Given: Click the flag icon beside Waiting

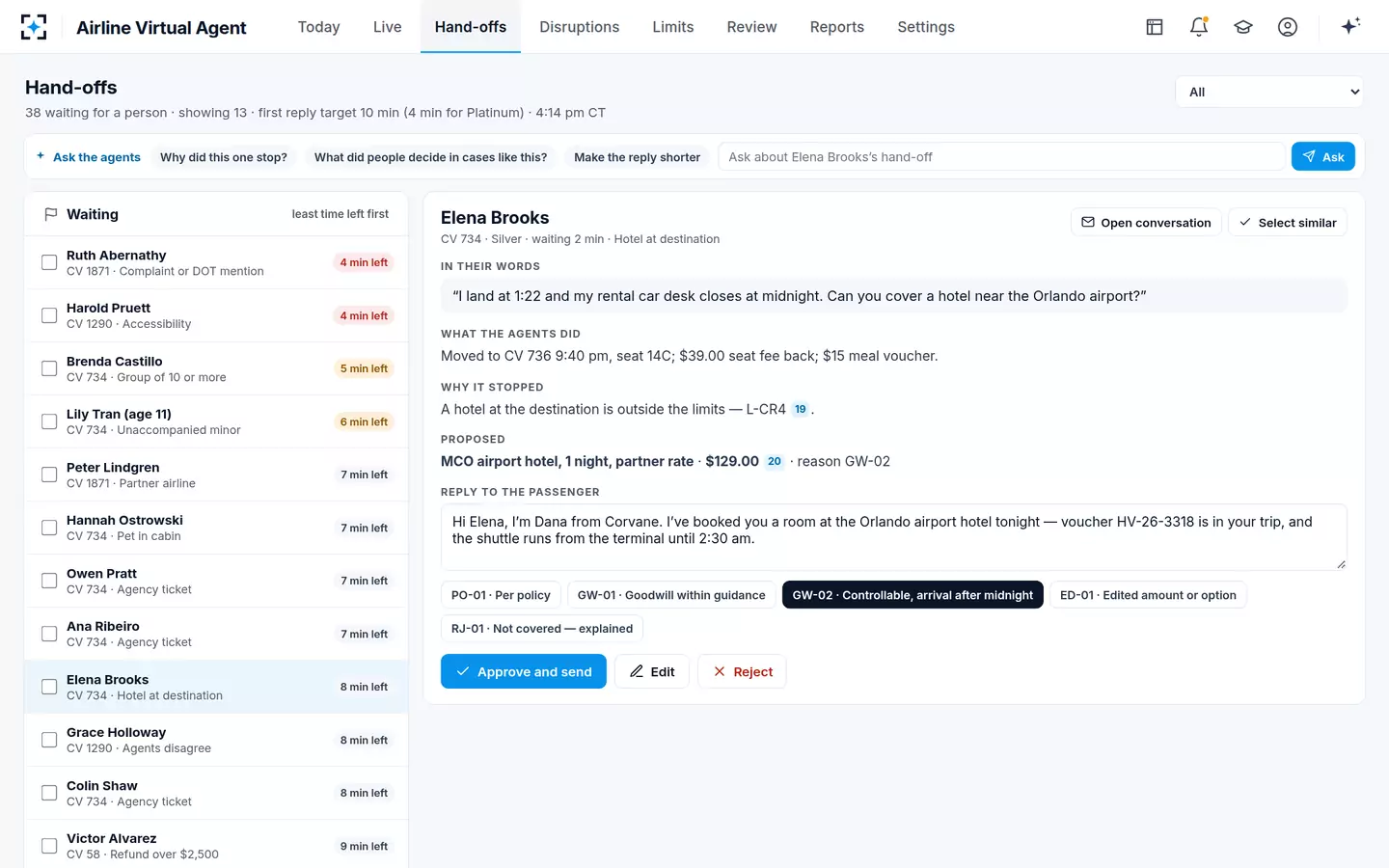Looking at the screenshot, I should tap(50, 214).
